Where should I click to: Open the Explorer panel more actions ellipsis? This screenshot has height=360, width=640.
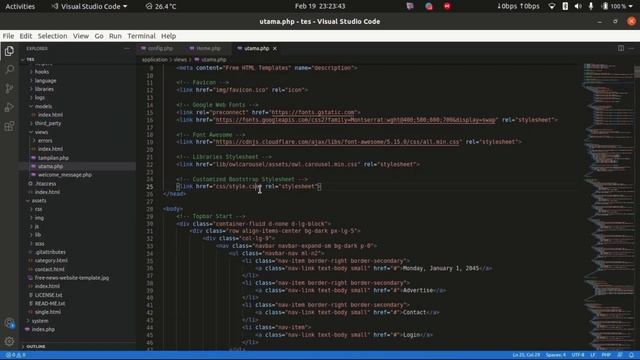(x=127, y=48)
